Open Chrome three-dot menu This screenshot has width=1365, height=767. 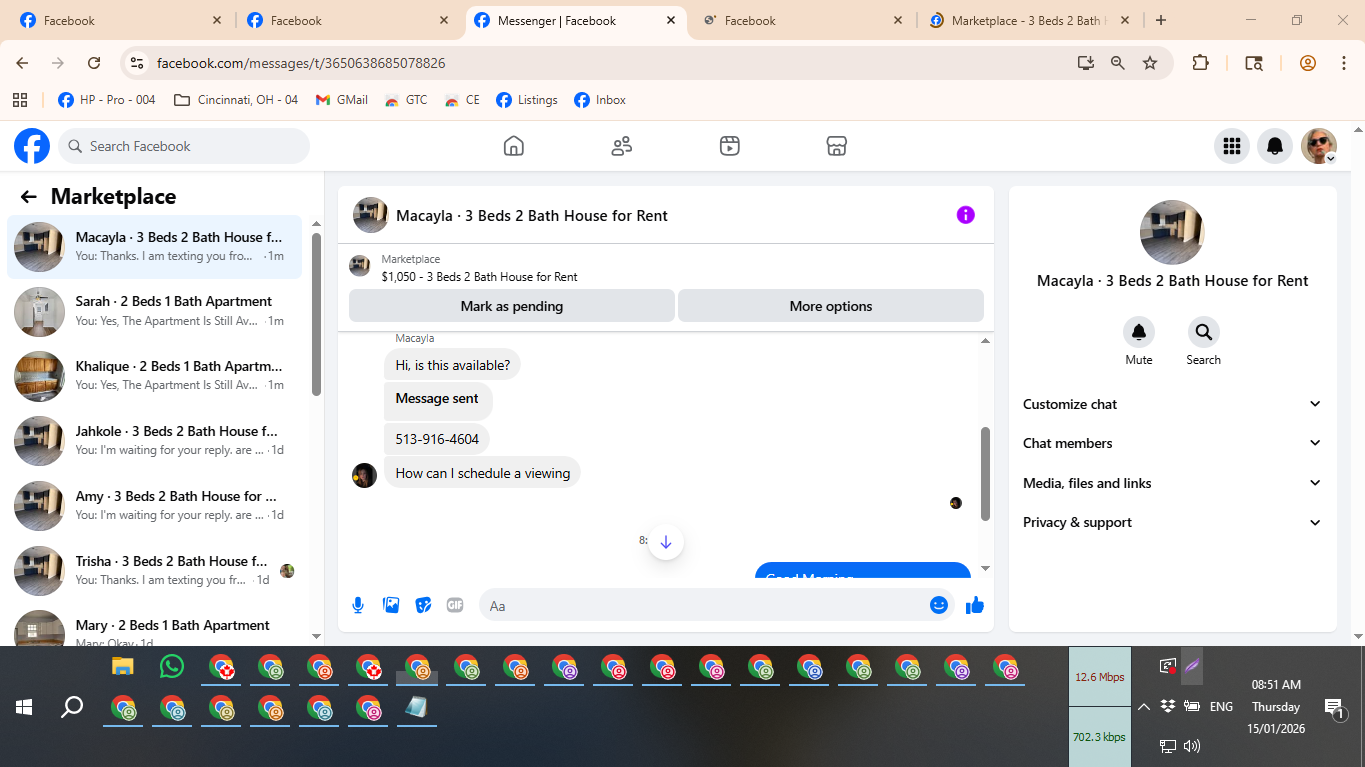coord(1343,63)
